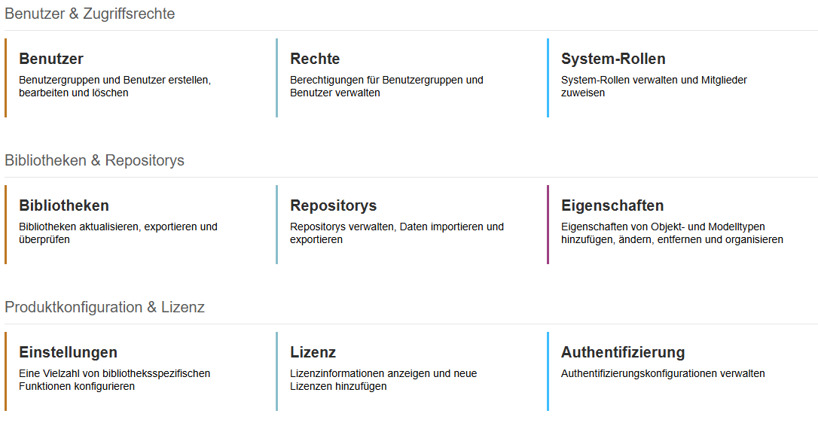
Task: Click the Lizenz tile title
Action: (x=313, y=353)
